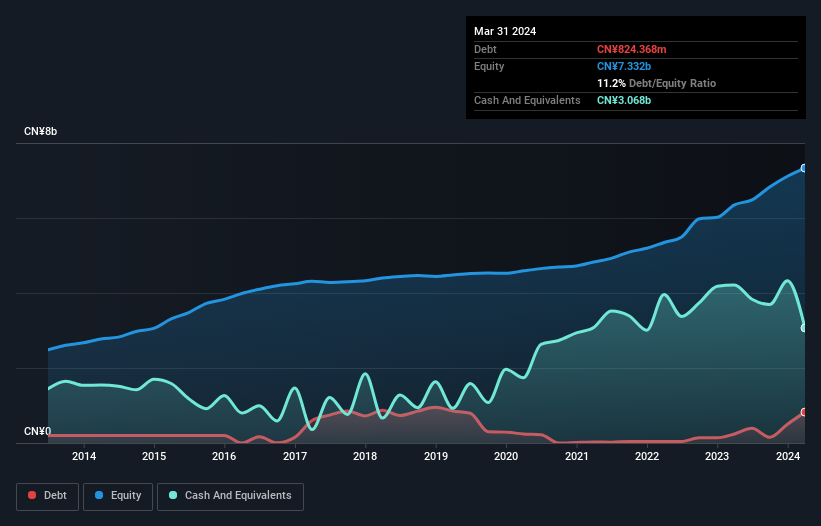Click the Equity row label in tooltip
This screenshot has width=821, height=526.
[489, 66]
